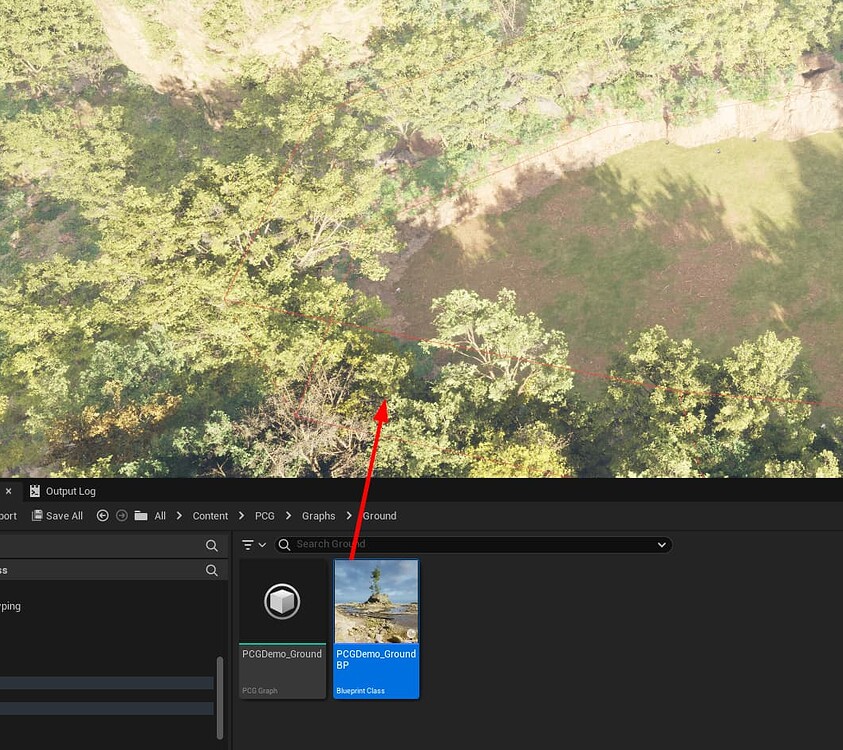The width and height of the screenshot is (843, 750).
Task: Open the PCG folder from the breadcrumb
Action: [x=265, y=516]
